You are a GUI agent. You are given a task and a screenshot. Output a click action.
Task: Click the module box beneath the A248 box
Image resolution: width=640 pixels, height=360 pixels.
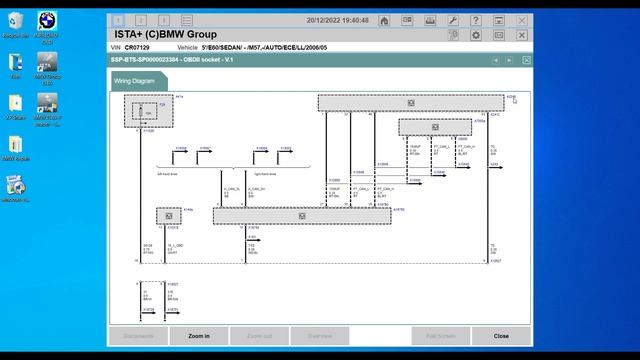pyautogui.click(x=435, y=127)
